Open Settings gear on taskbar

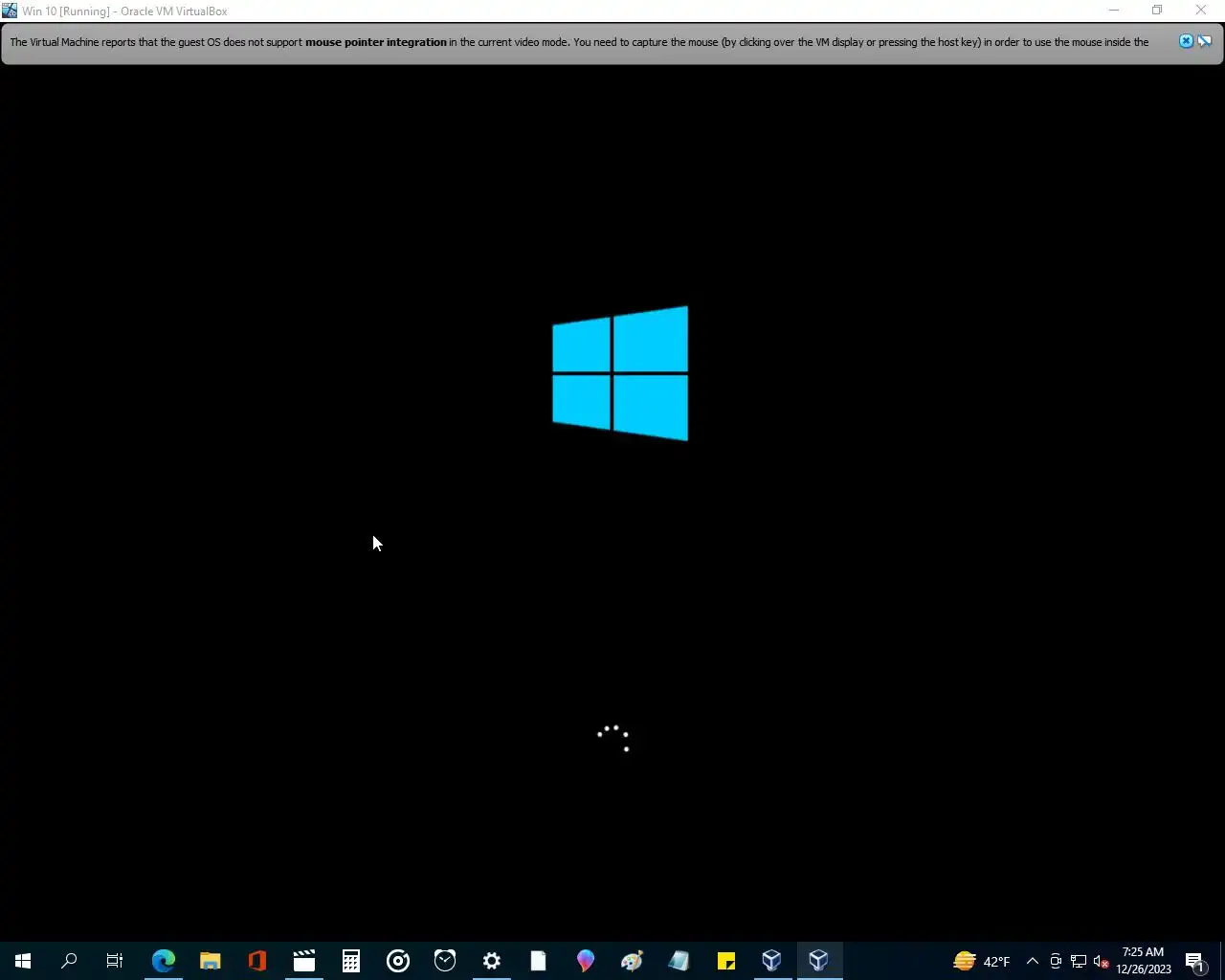492,961
